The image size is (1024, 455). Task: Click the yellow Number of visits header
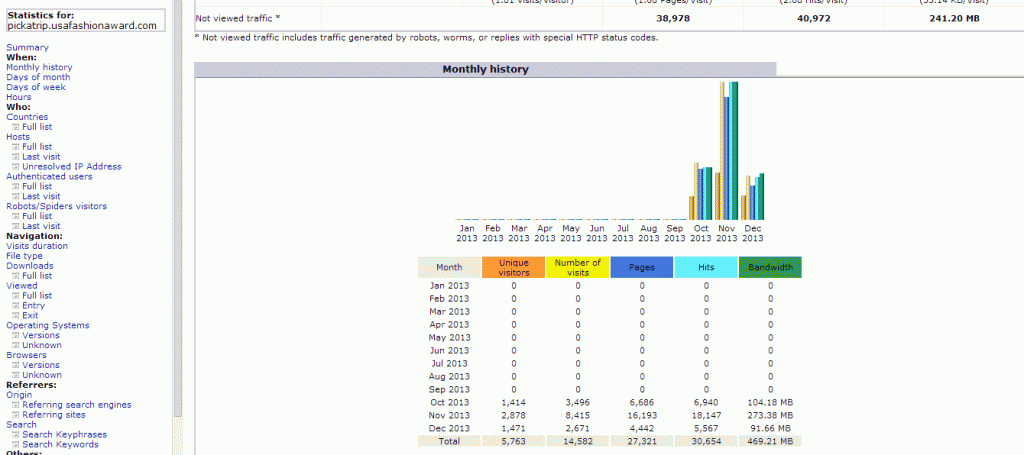577,267
